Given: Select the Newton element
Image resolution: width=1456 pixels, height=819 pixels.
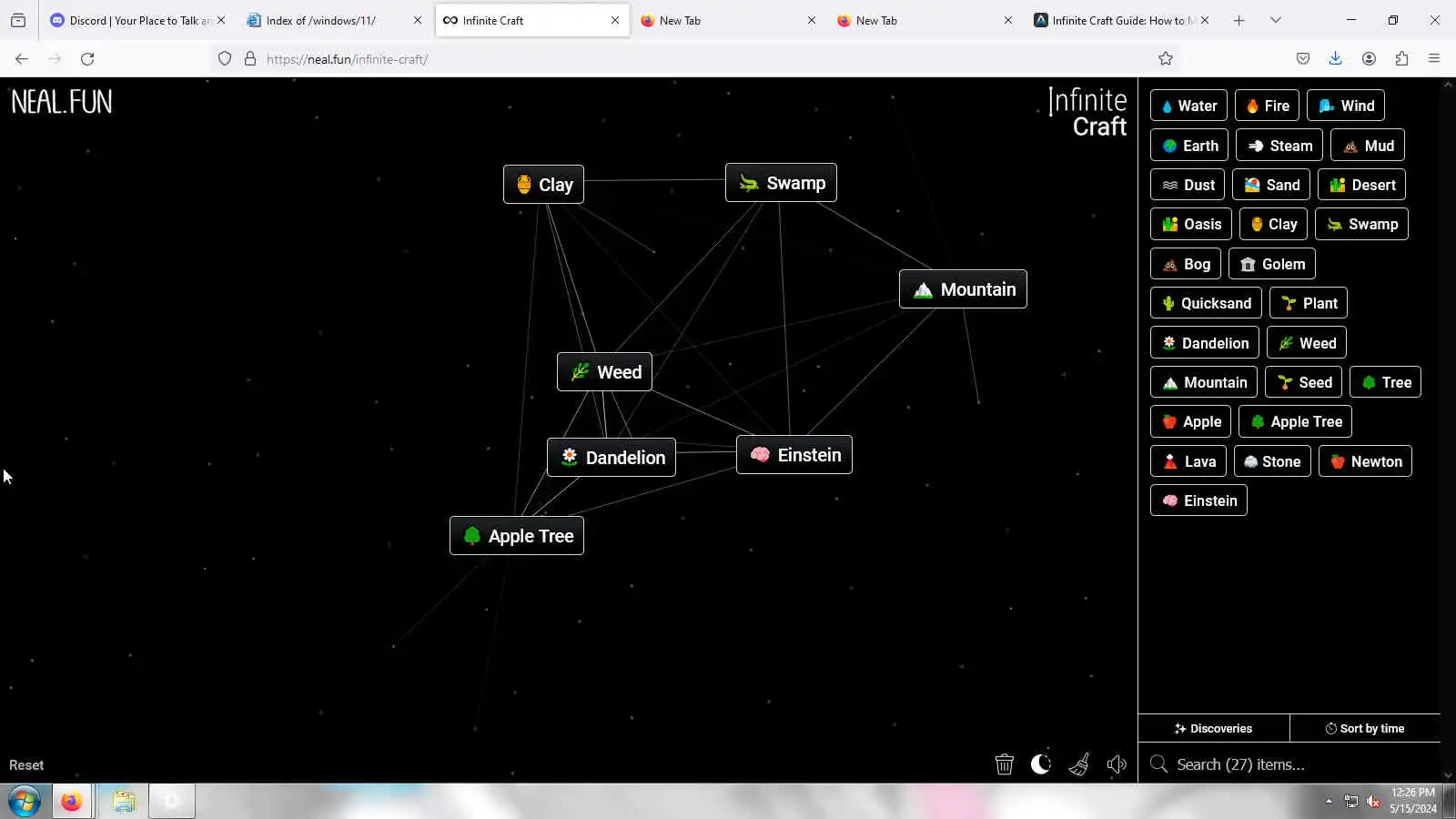Looking at the screenshot, I should 1365,461.
